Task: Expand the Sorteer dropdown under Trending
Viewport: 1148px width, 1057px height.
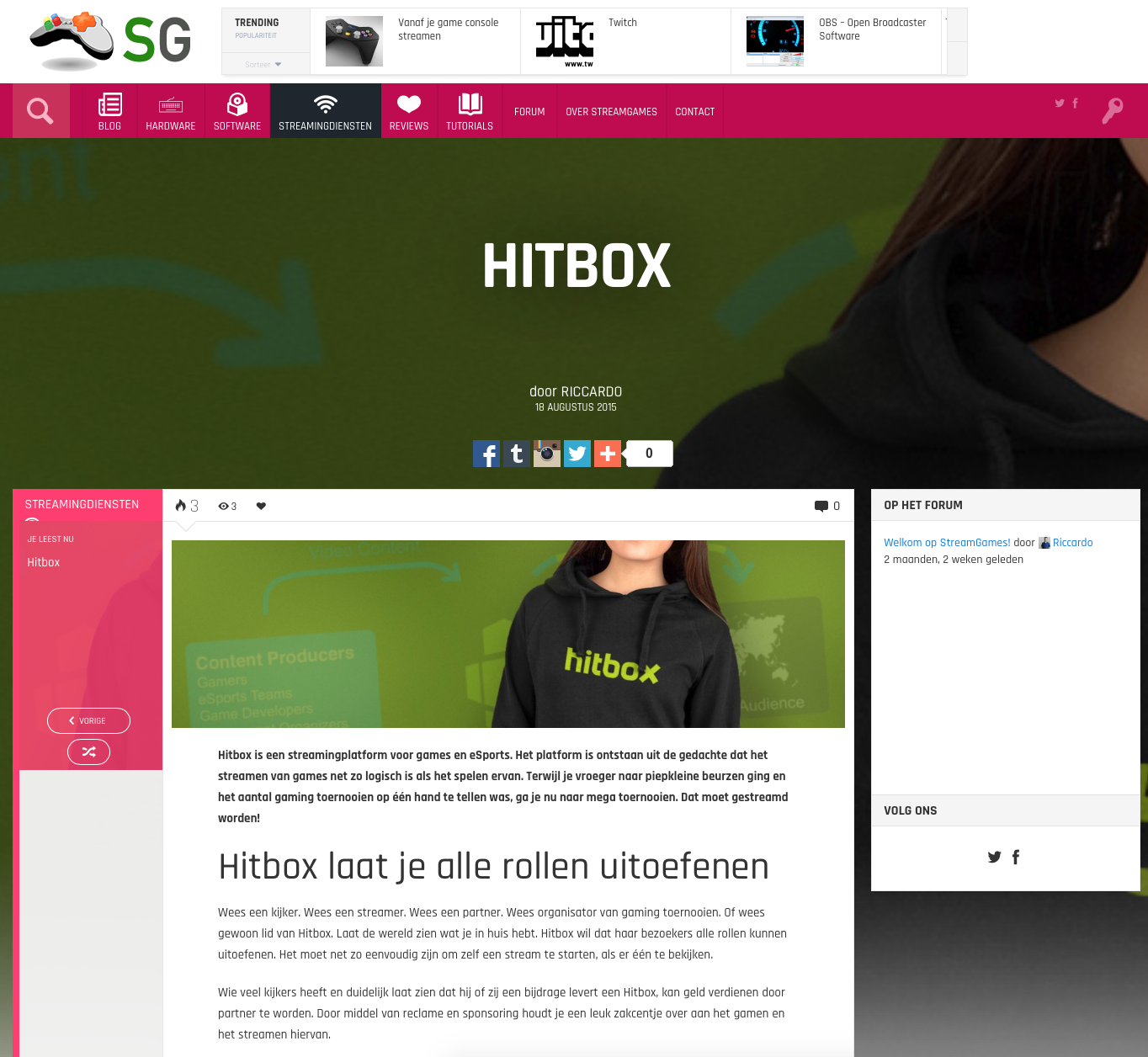Action: pyautogui.click(x=263, y=64)
